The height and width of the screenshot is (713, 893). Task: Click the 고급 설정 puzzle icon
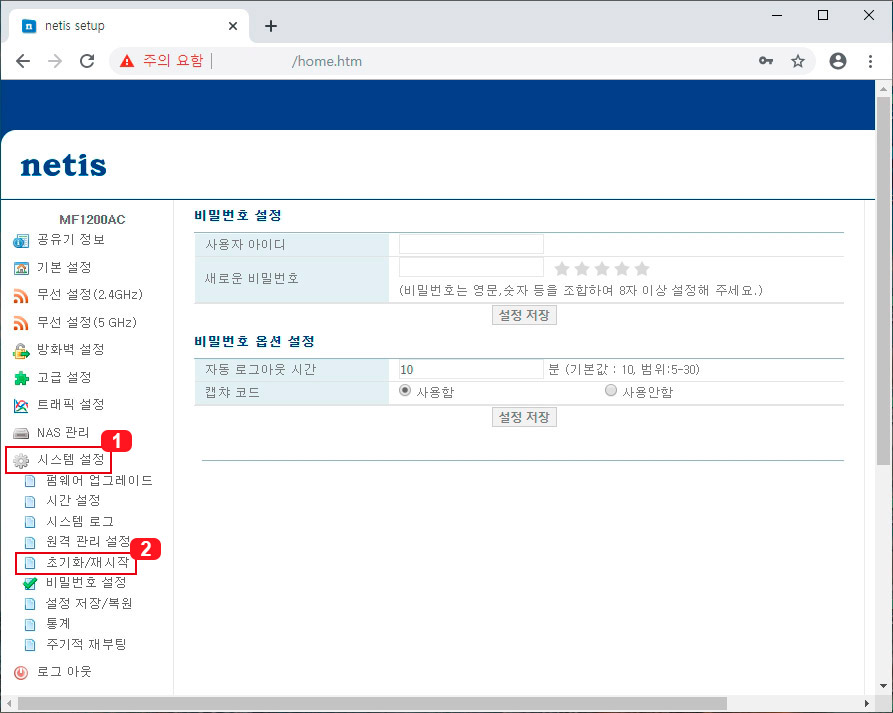click(x=21, y=378)
